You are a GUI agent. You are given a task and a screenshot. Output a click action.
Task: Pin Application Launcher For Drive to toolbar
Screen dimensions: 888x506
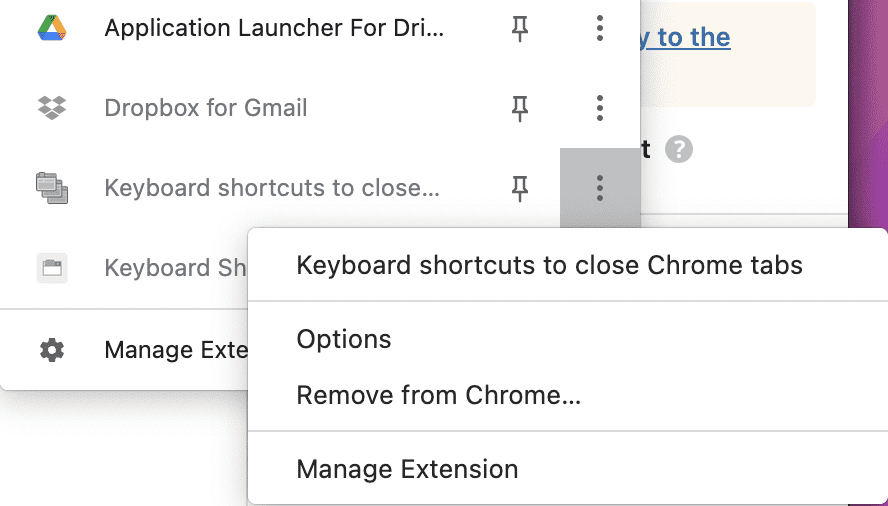520,28
